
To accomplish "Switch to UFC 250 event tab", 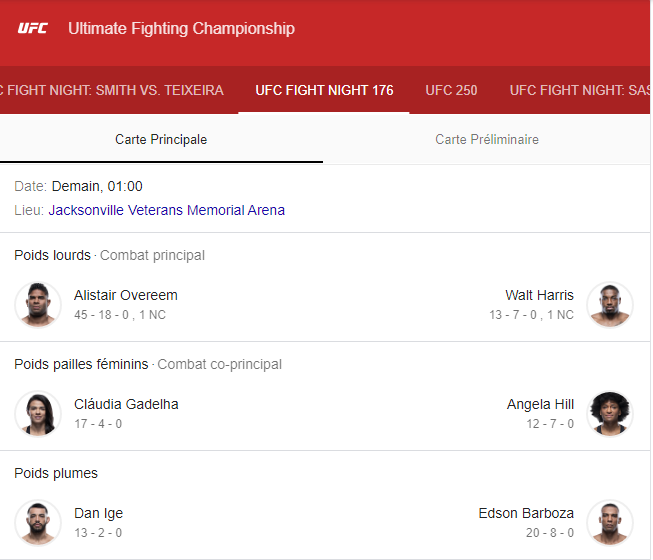I will (451, 90).
